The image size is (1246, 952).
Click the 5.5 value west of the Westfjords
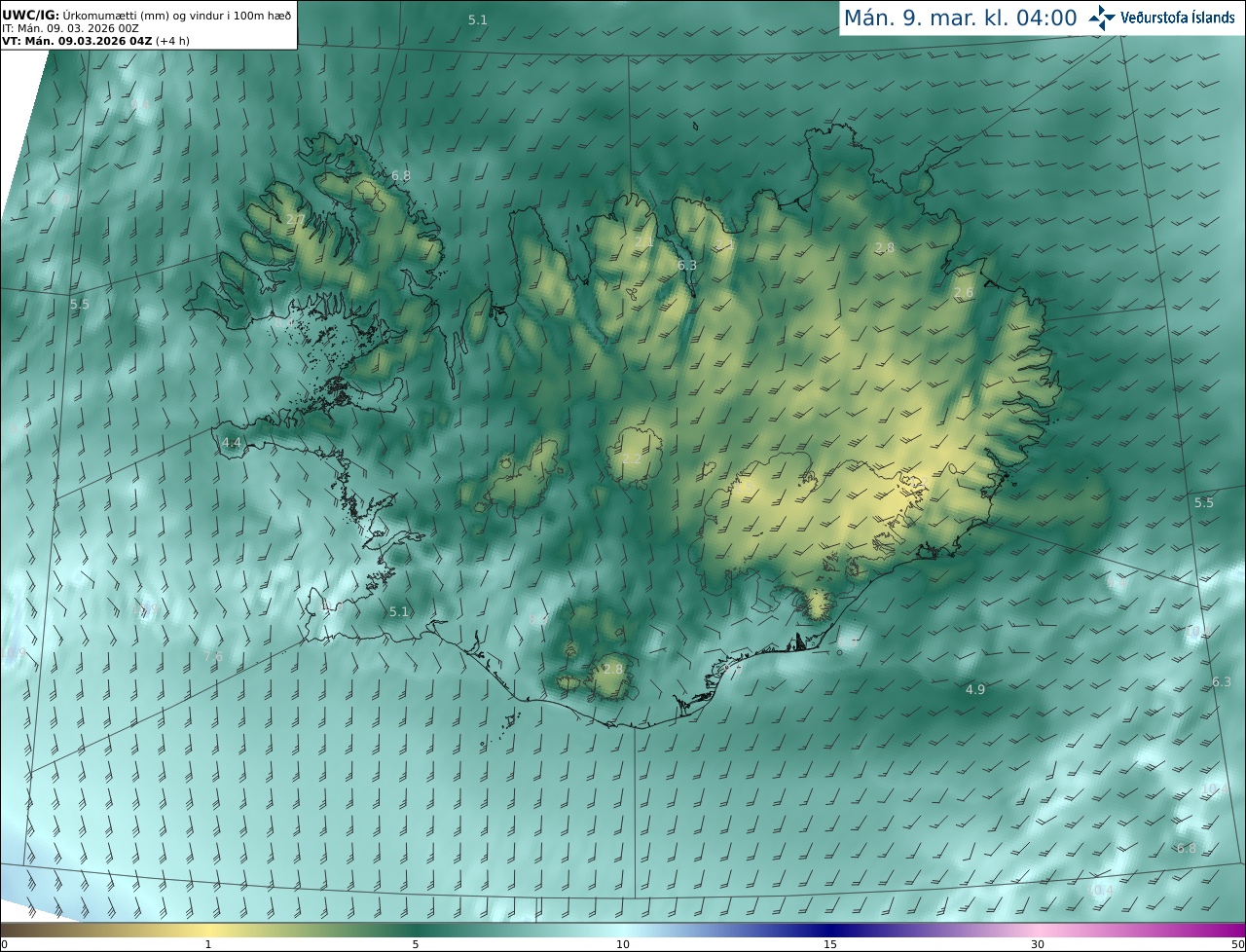click(80, 304)
